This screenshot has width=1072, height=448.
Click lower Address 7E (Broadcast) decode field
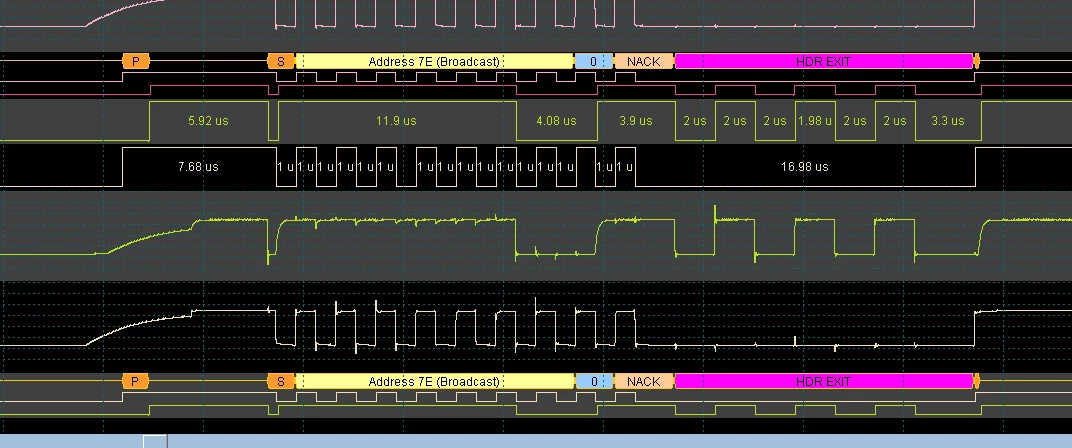(x=434, y=382)
